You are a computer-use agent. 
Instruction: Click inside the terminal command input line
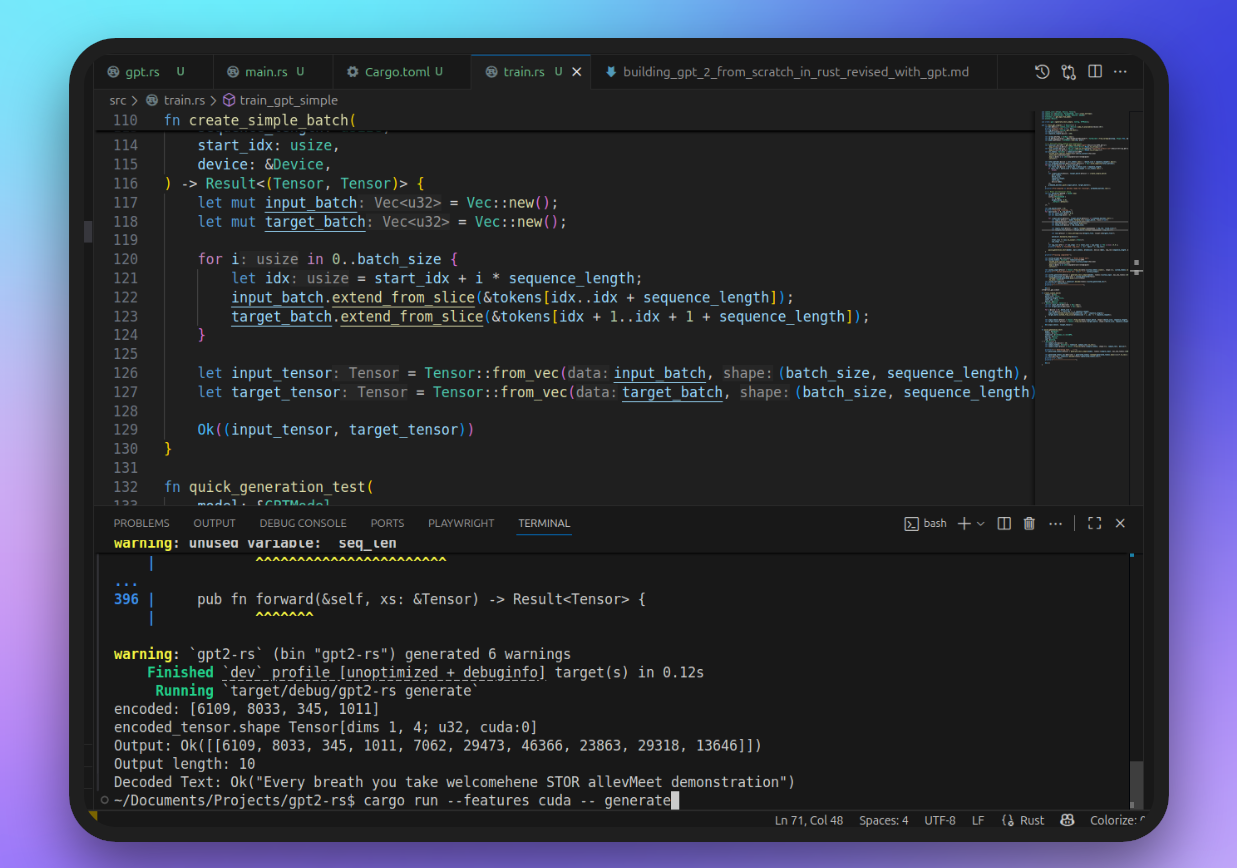[x=600, y=800]
